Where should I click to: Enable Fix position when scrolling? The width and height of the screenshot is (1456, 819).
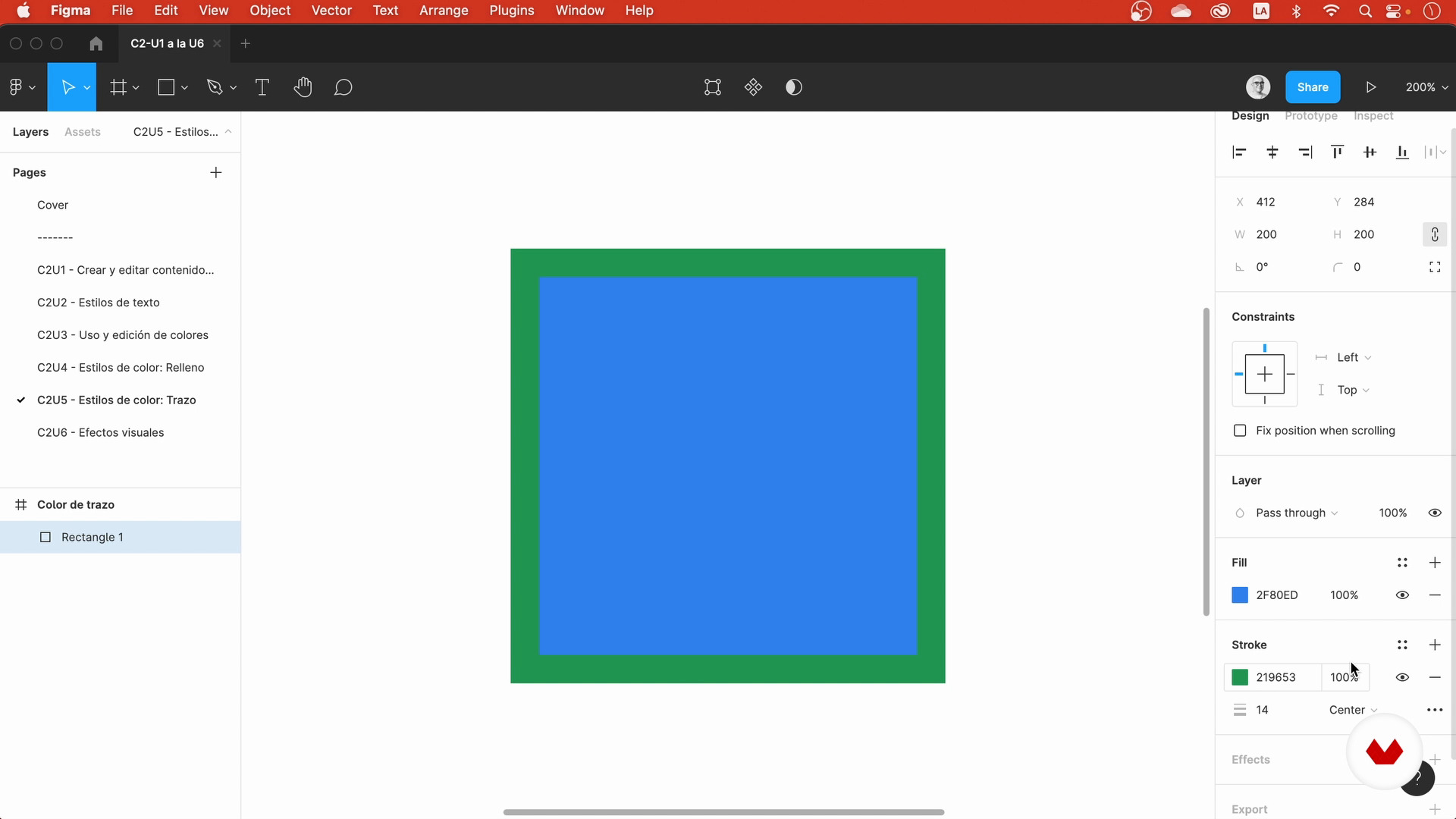point(1240,431)
